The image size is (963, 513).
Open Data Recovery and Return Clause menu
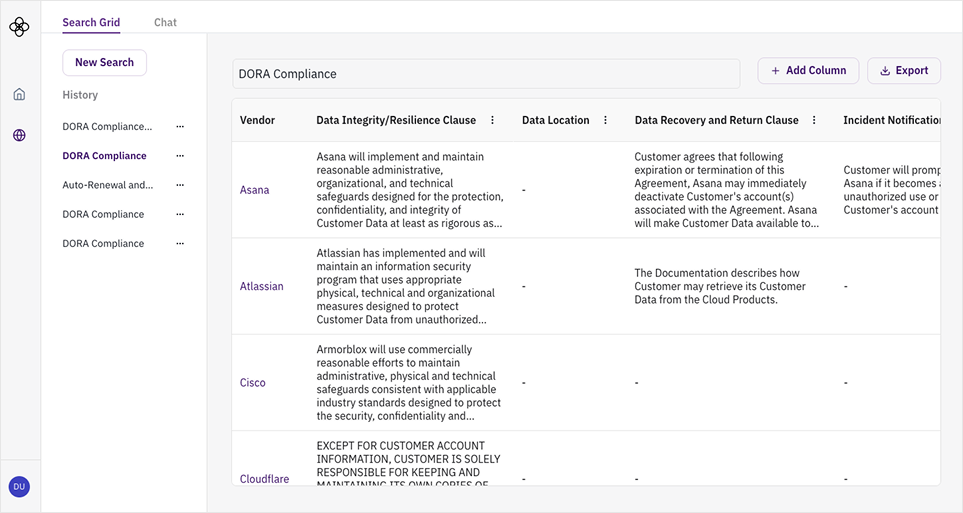[814, 120]
